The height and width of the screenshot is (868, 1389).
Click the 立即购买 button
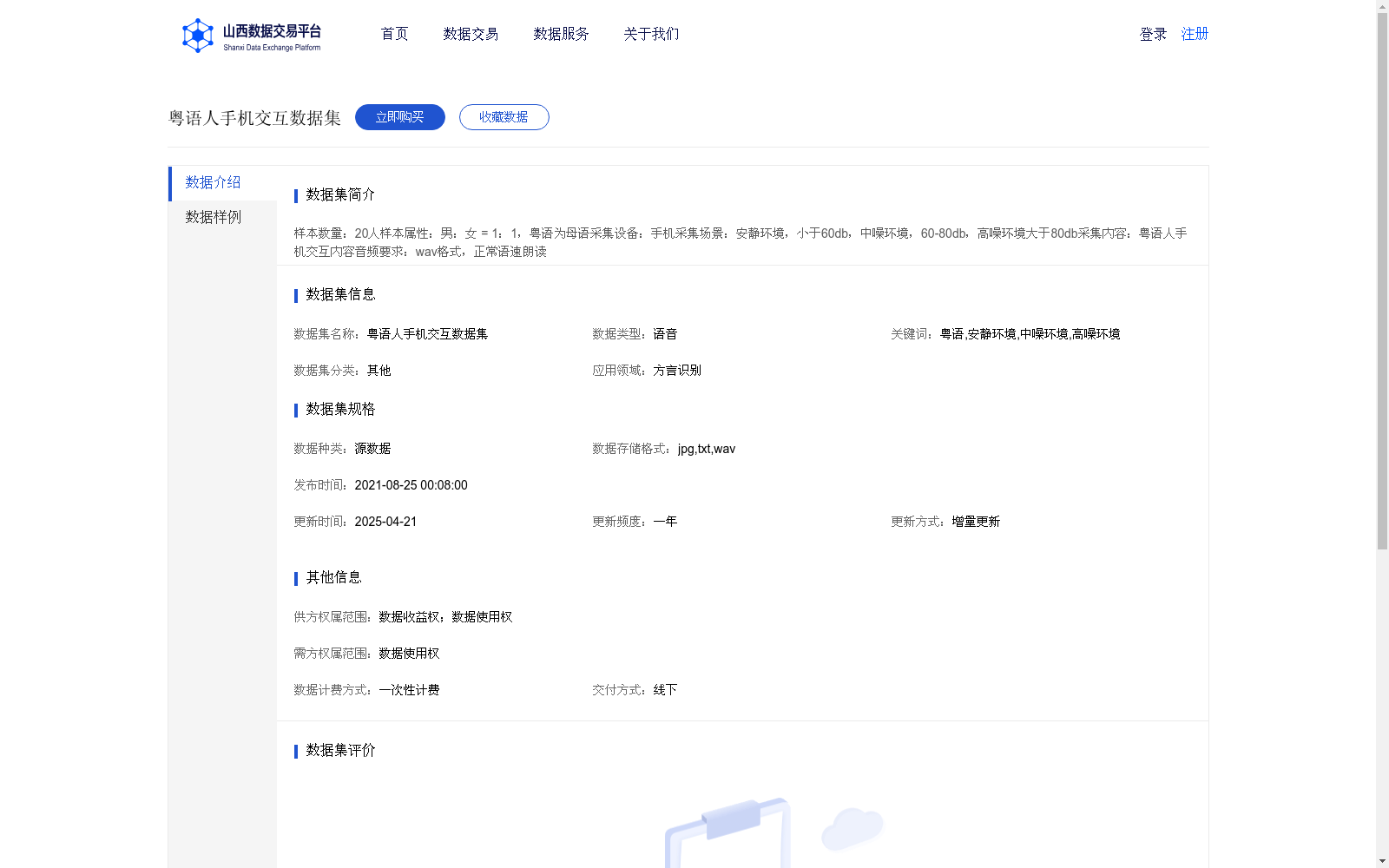pos(400,117)
